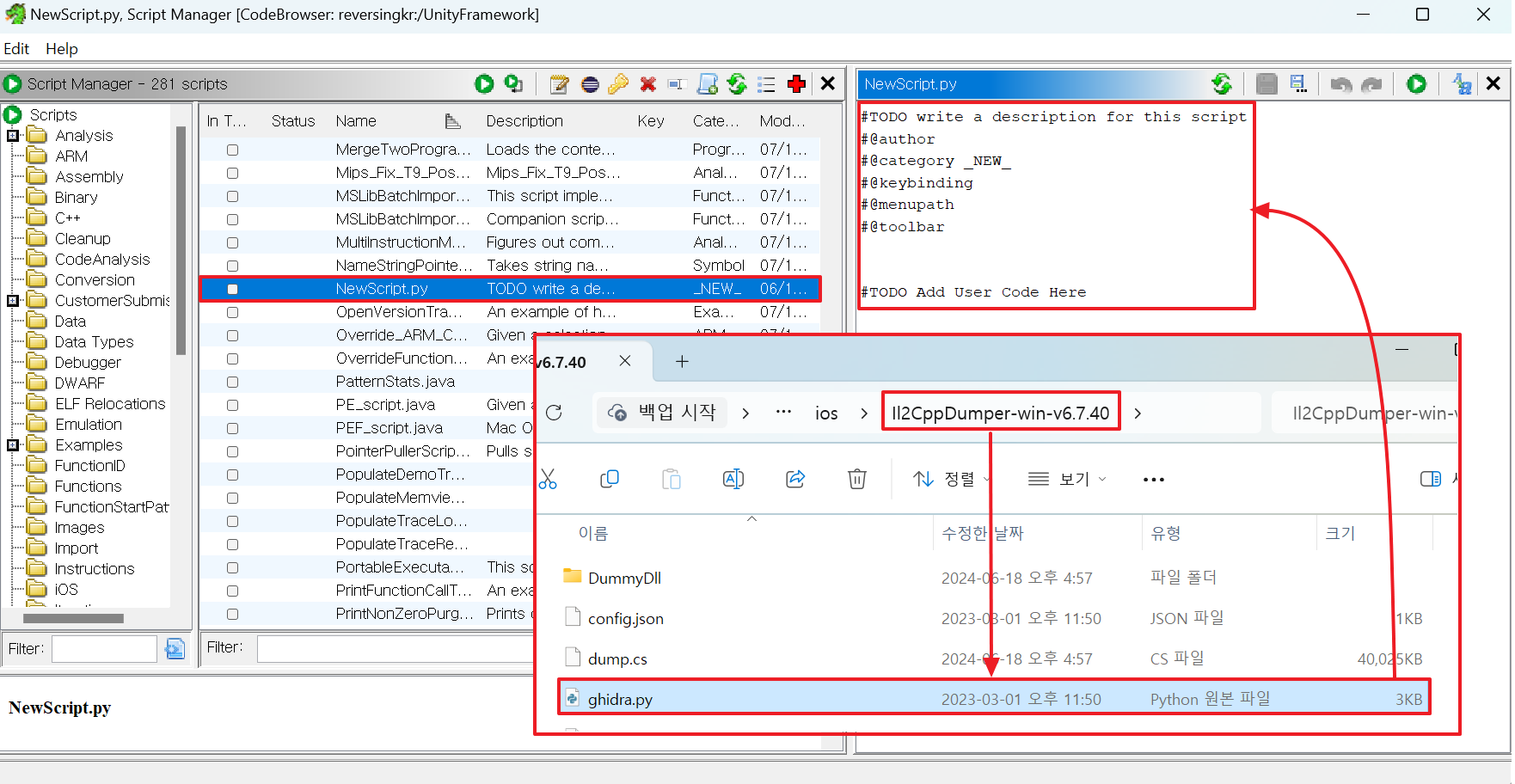Tick the checkbox for PE_script.java
Screen dimensions: 1515x784
click(232, 405)
